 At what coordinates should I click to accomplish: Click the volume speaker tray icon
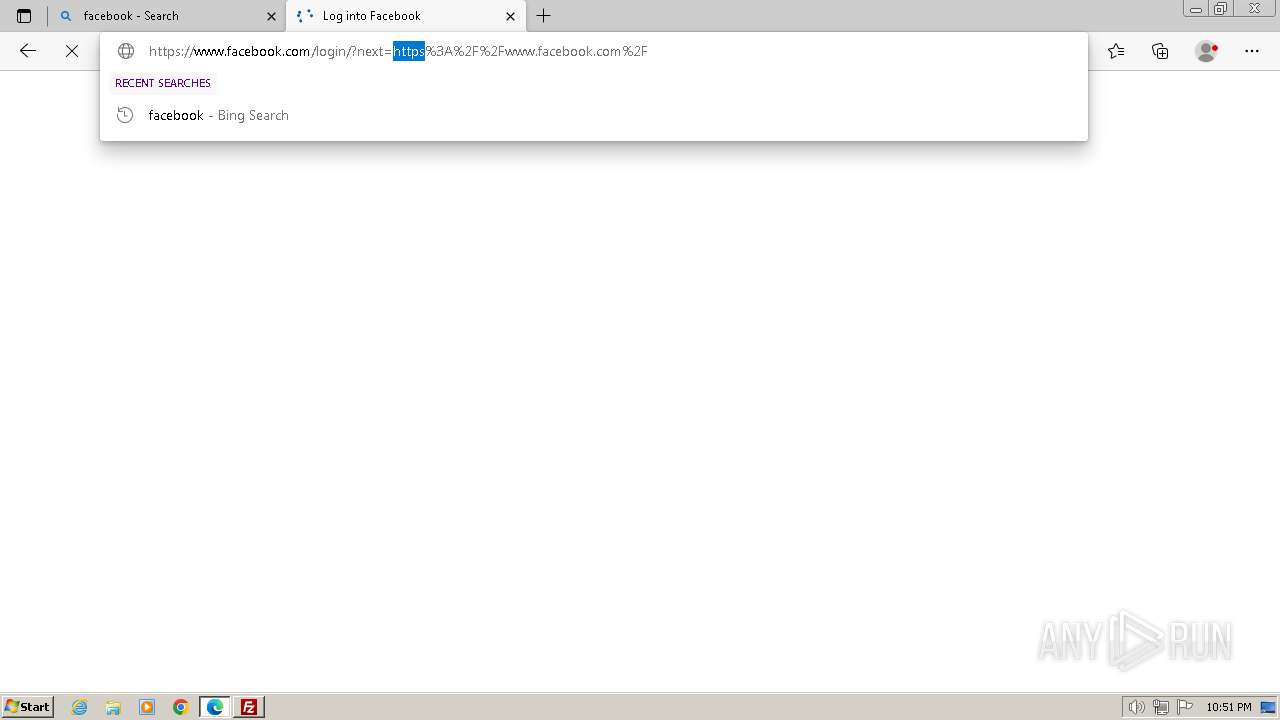[x=1137, y=707]
